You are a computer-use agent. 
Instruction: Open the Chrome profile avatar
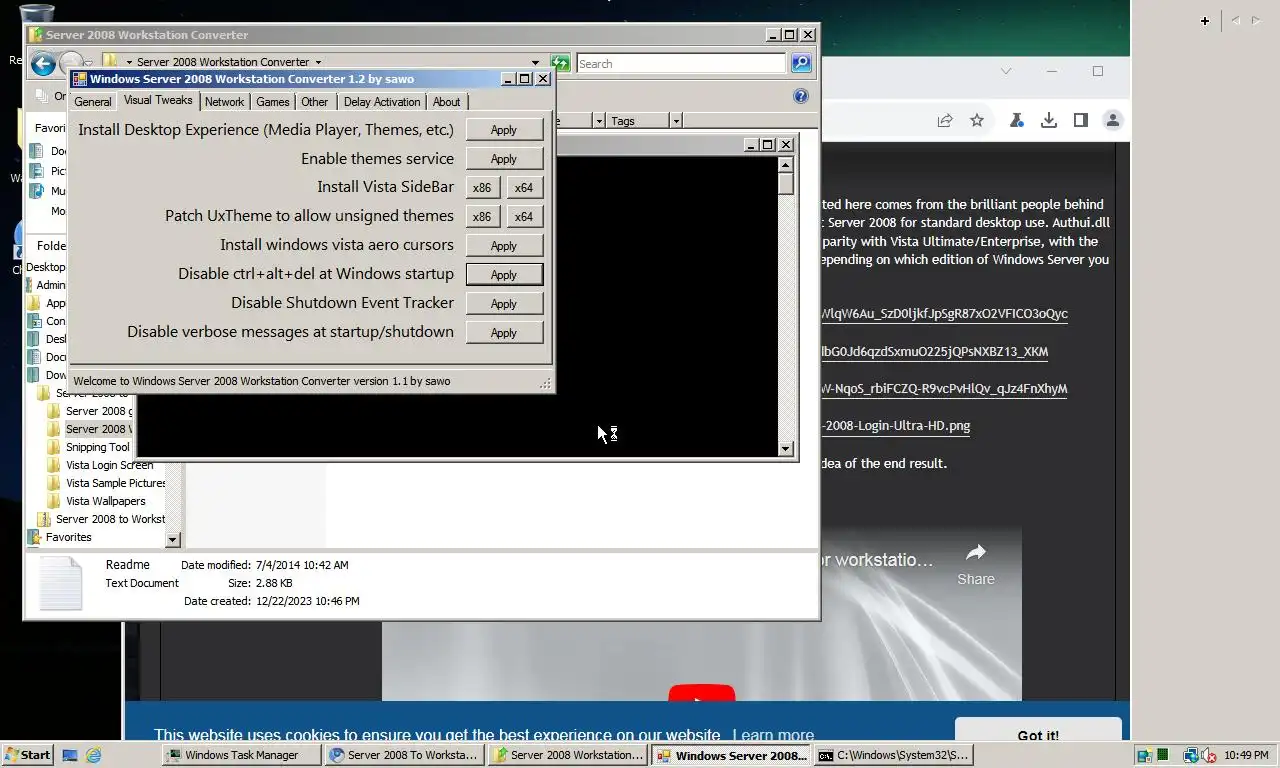pos(1112,120)
